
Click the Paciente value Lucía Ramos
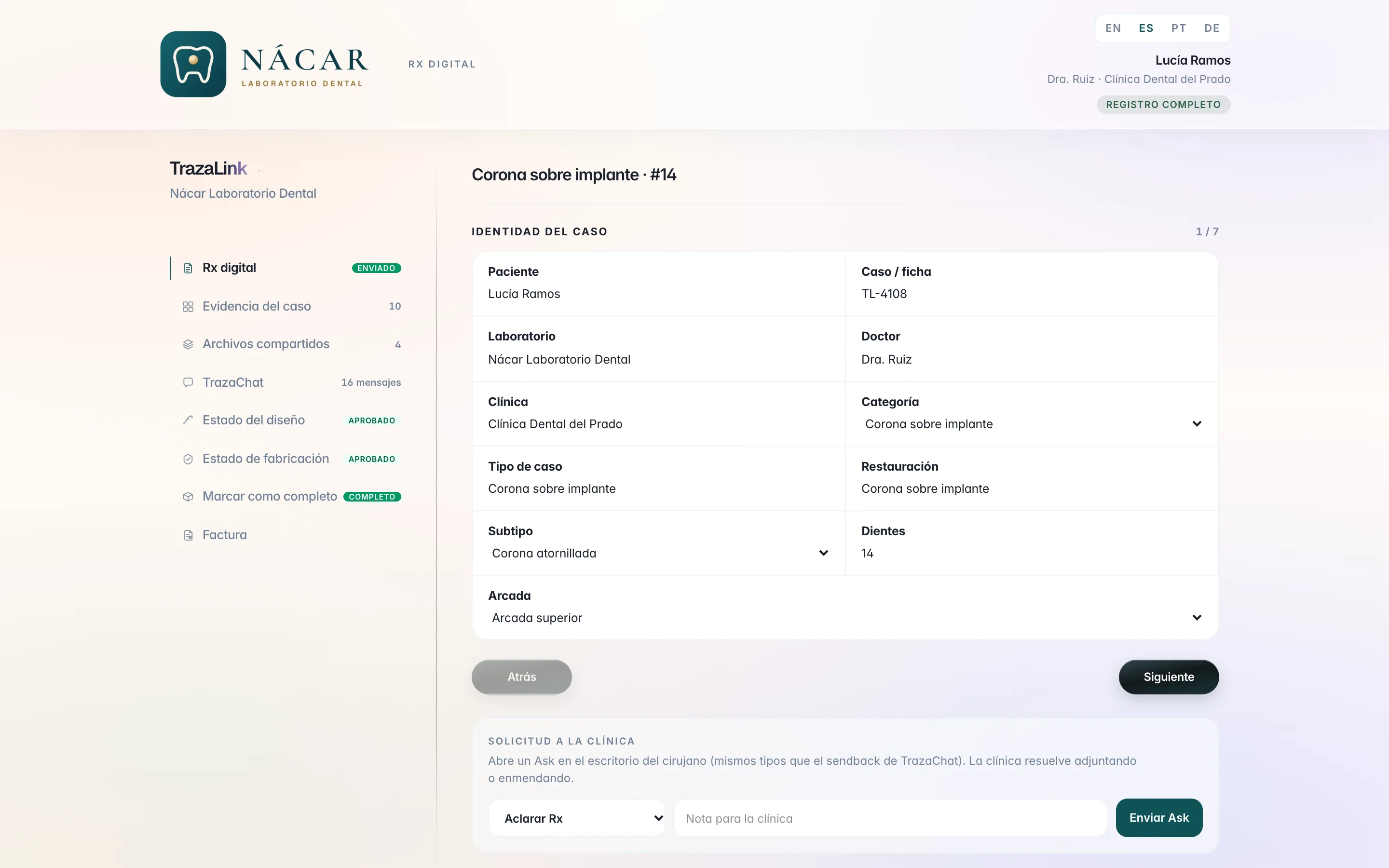(524, 294)
